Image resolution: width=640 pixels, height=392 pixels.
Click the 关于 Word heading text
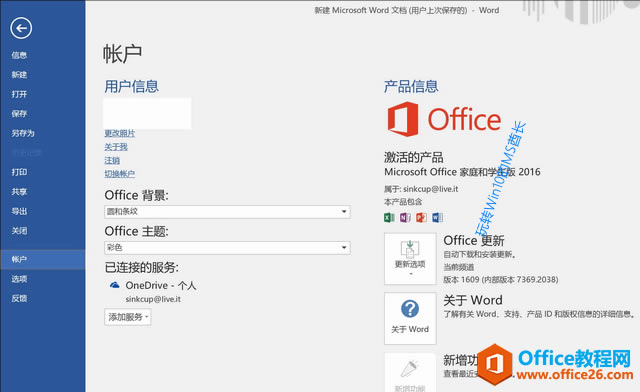pos(473,300)
